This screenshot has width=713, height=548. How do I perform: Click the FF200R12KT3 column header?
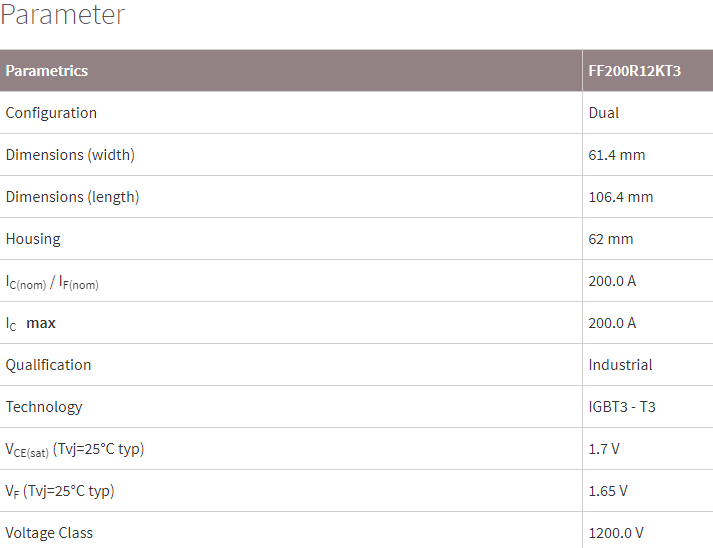(x=634, y=71)
